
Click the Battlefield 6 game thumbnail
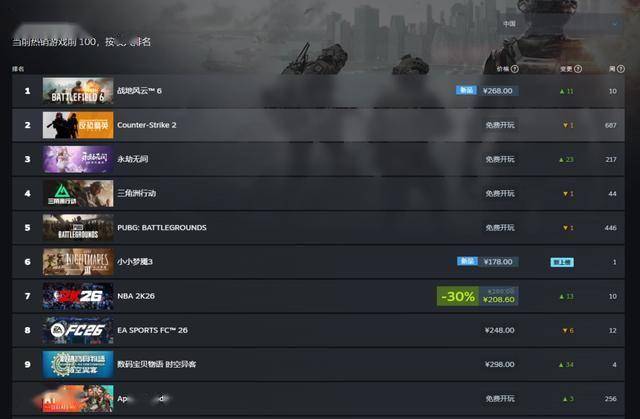[x=78, y=91]
